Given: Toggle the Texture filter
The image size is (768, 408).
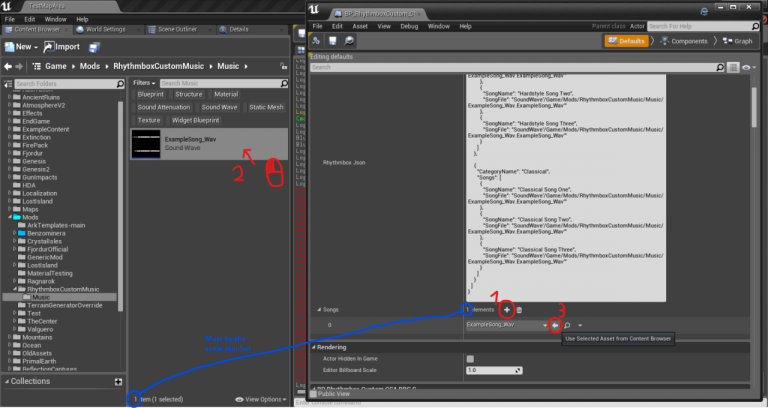Looking at the screenshot, I should tap(148, 120).
